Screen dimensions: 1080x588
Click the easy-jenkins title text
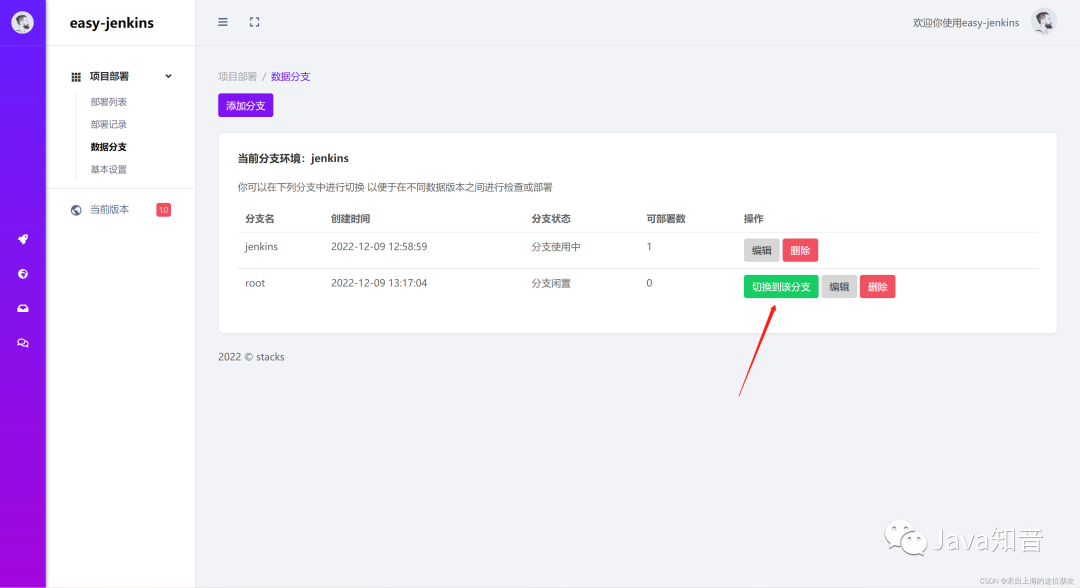pyautogui.click(x=112, y=23)
